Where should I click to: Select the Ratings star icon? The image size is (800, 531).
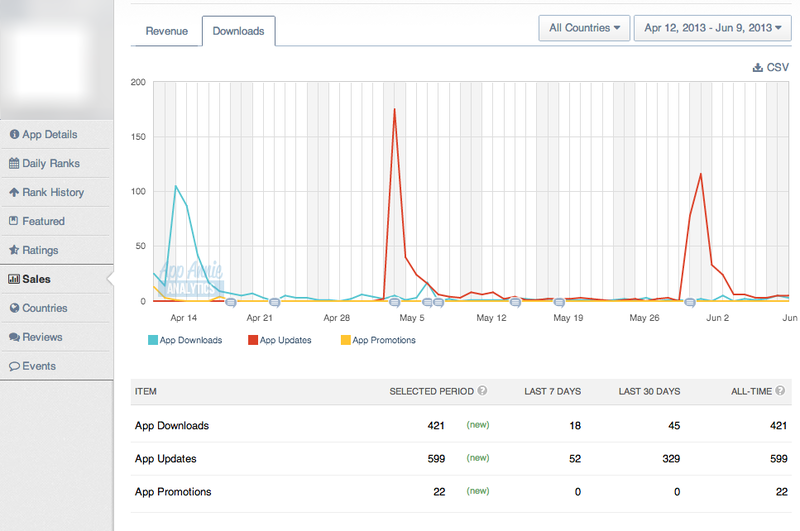(x=14, y=250)
